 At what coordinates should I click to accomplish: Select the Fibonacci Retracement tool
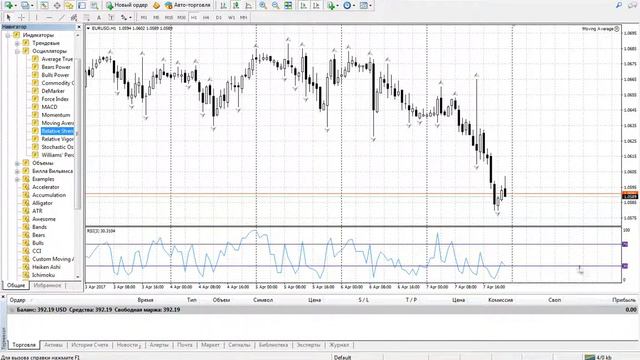87,18
